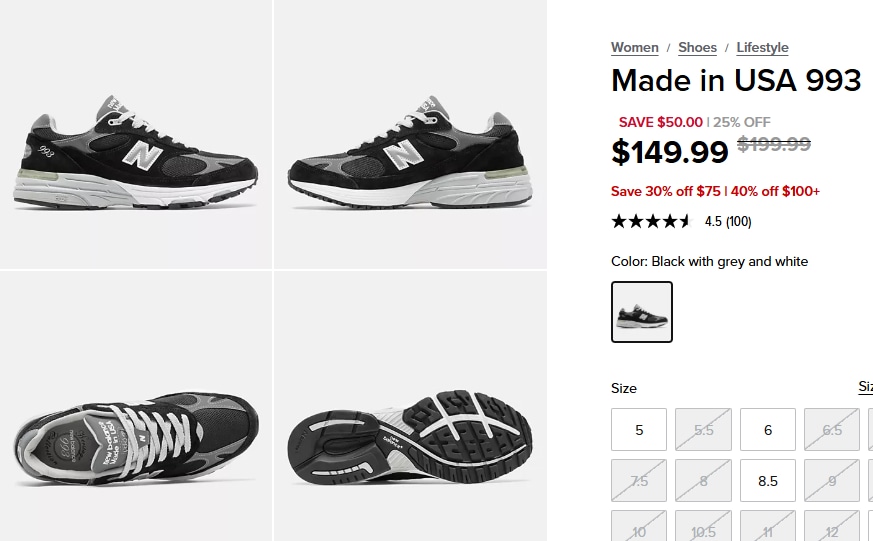Open the top-down view shoe image
The height and width of the screenshot is (541, 873).
tap(136, 406)
